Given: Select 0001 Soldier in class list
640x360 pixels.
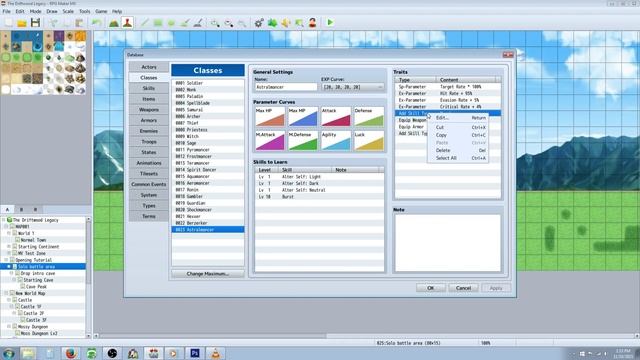Looking at the screenshot, I should point(208,83).
